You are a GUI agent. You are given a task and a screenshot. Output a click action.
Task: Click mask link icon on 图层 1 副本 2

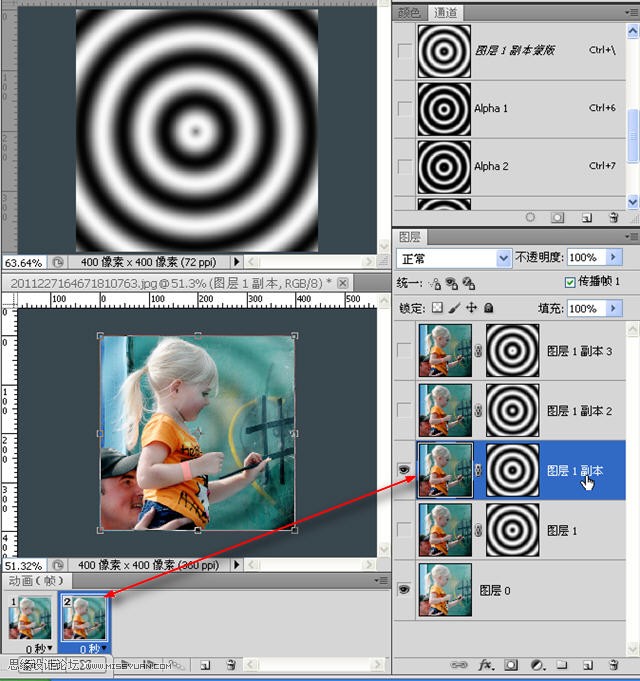[478, 410]
